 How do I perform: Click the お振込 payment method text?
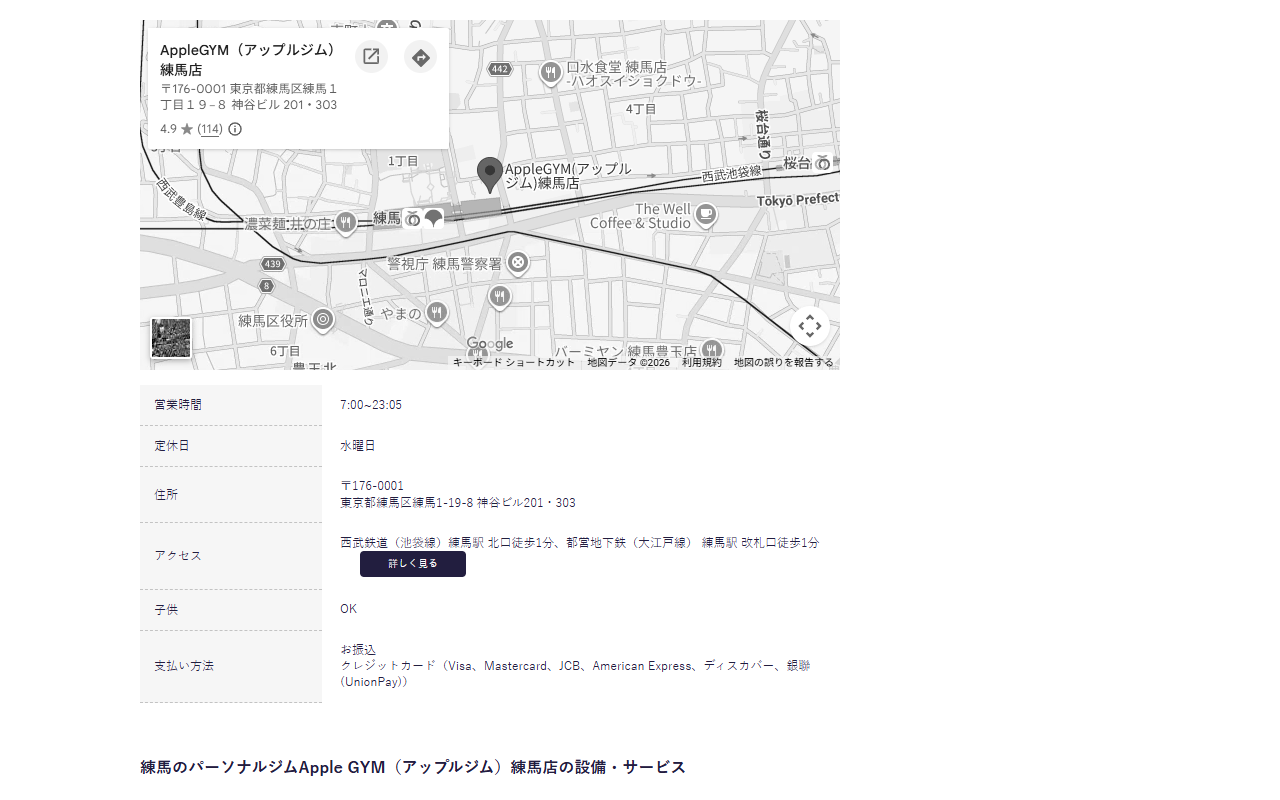coord(358,650)
